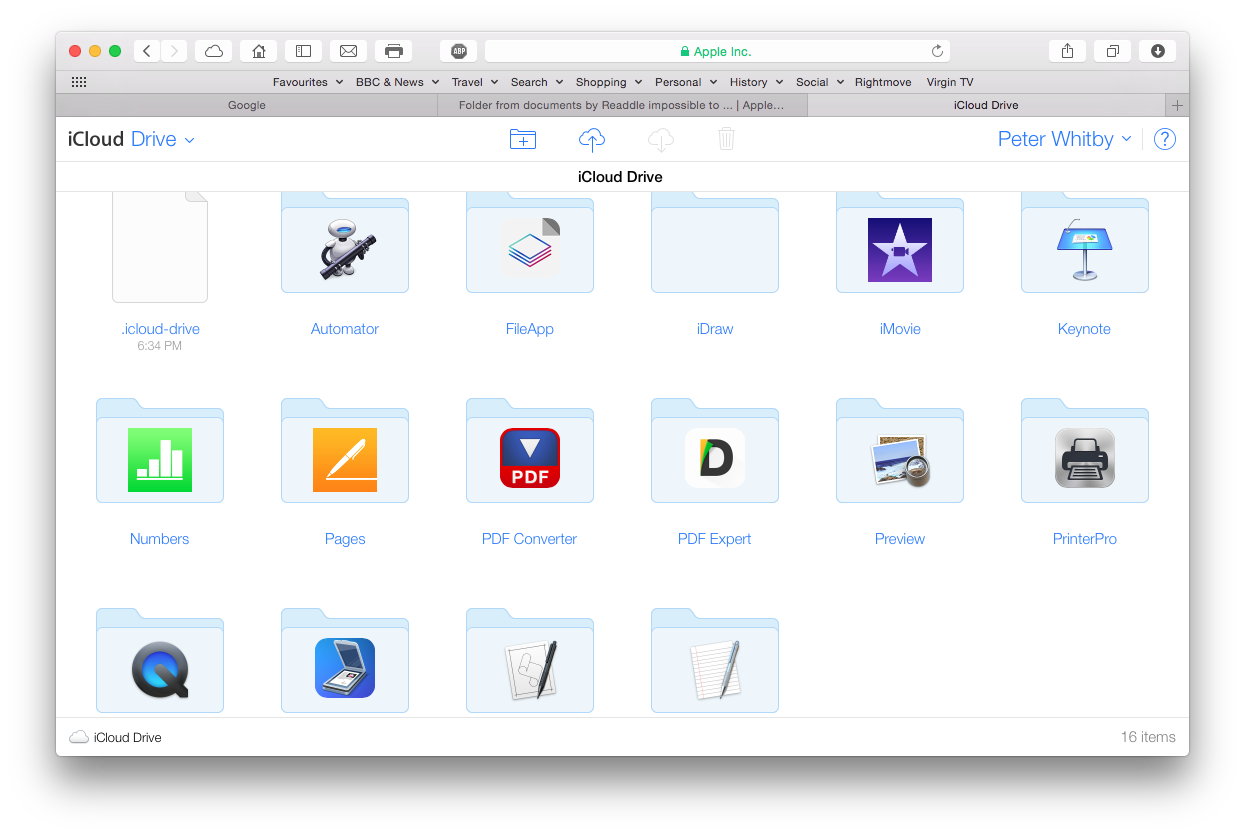Expand the Travel bookmarks menu

click(475, 82)
